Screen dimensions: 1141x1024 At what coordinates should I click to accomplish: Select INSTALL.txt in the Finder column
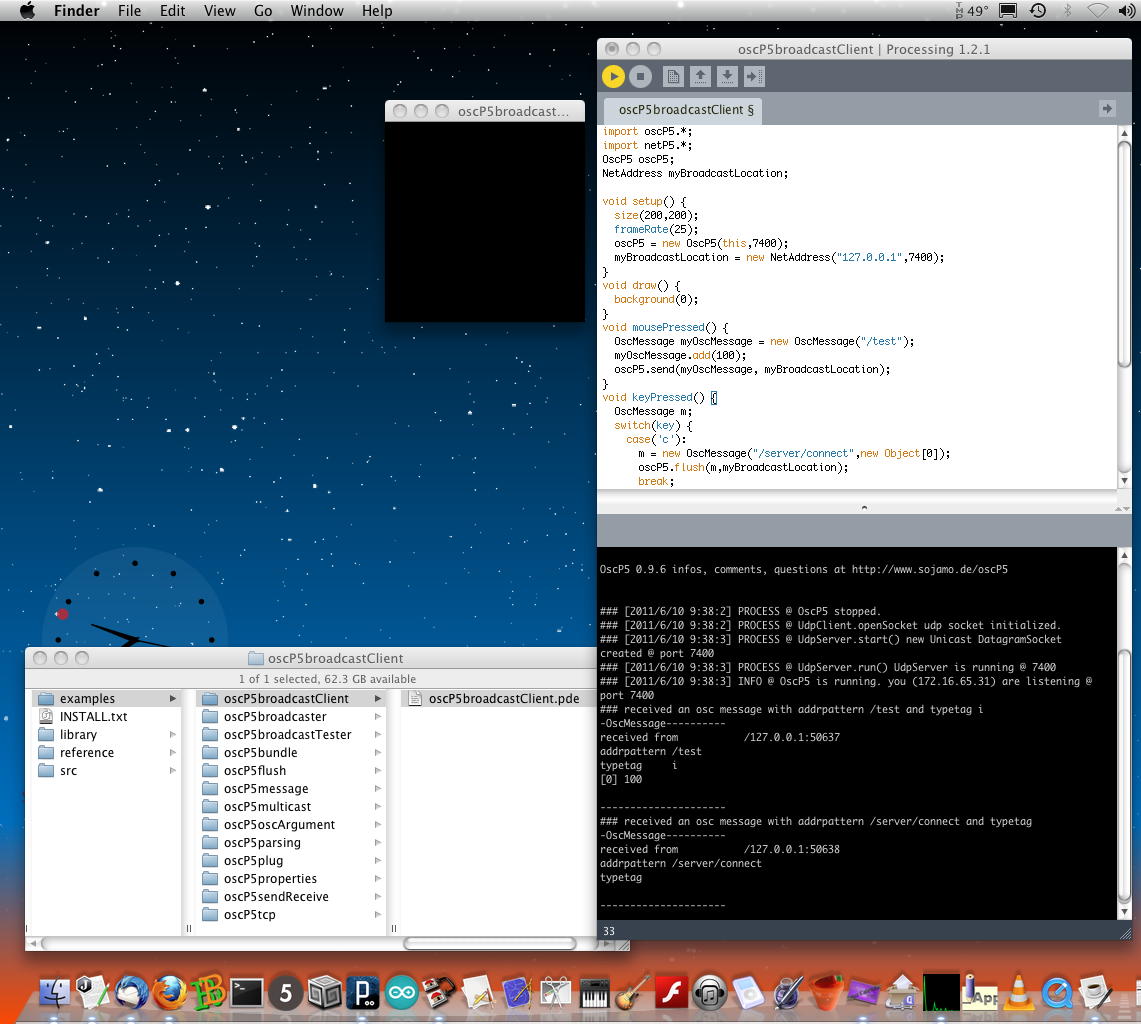[93, 716]
